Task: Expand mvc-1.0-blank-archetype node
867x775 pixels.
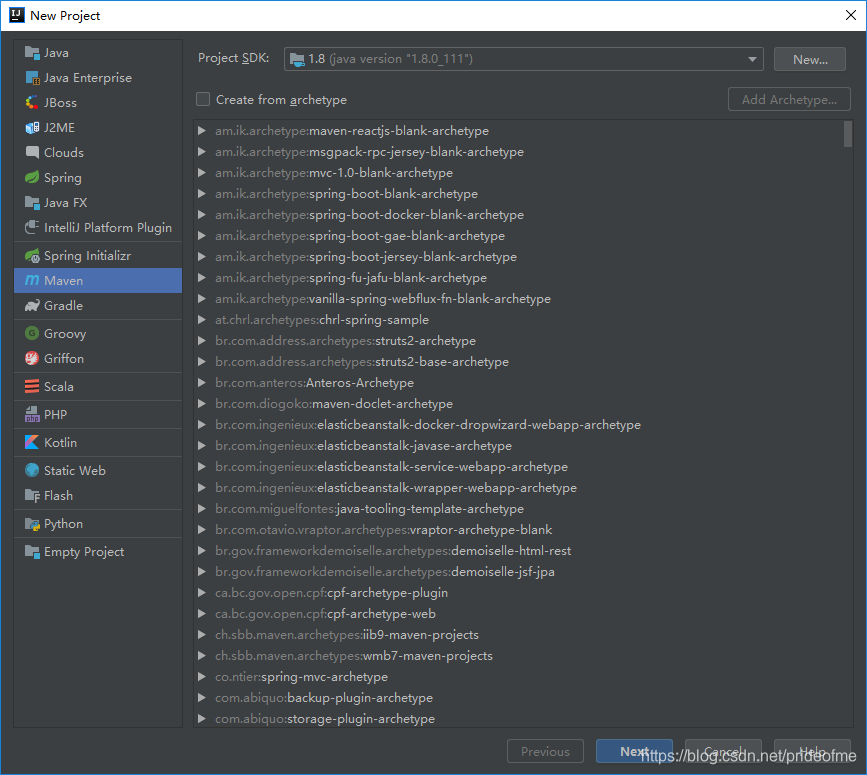Action: (202, 173)
